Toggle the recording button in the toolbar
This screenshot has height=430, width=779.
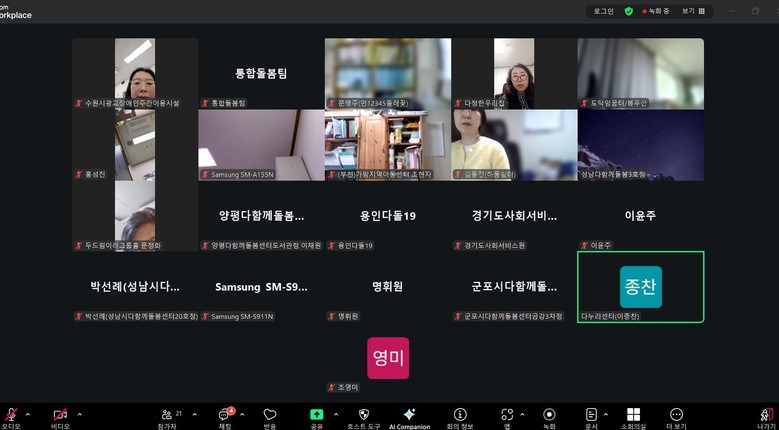tap(548, 415)
